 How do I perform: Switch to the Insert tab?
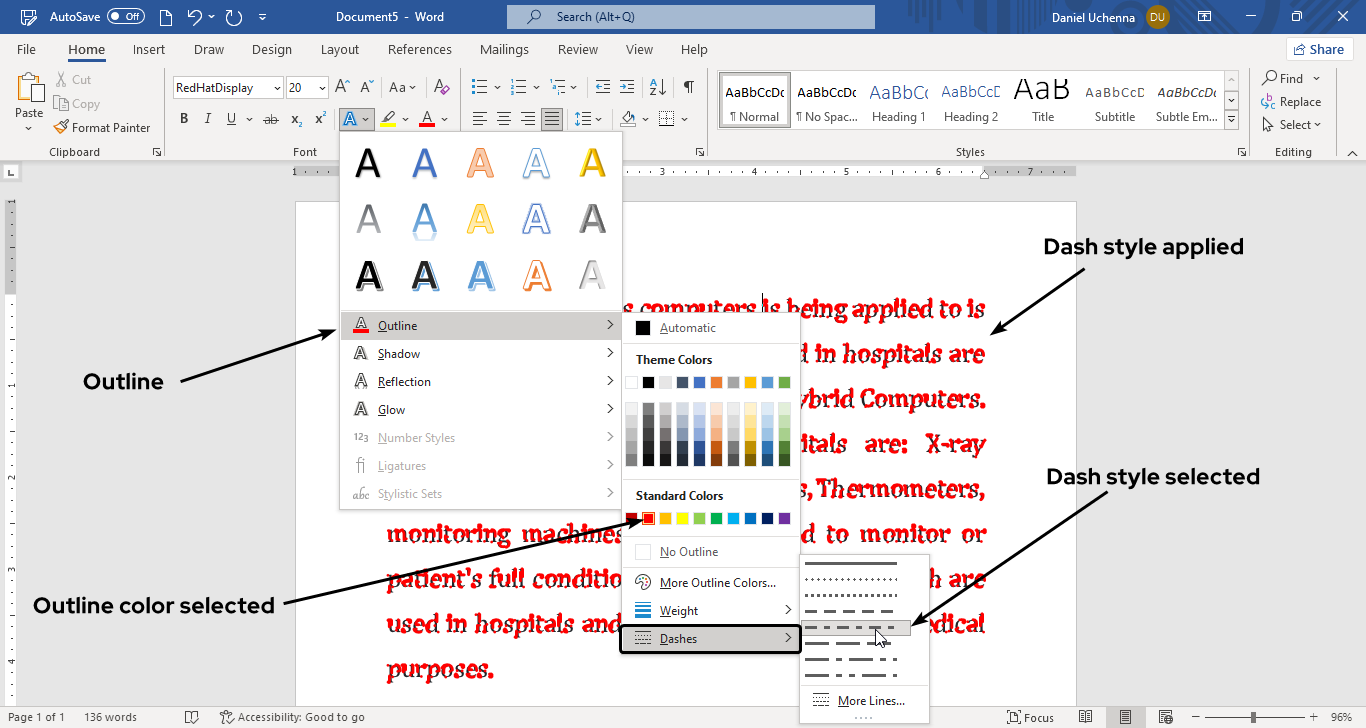click(149, 49)
